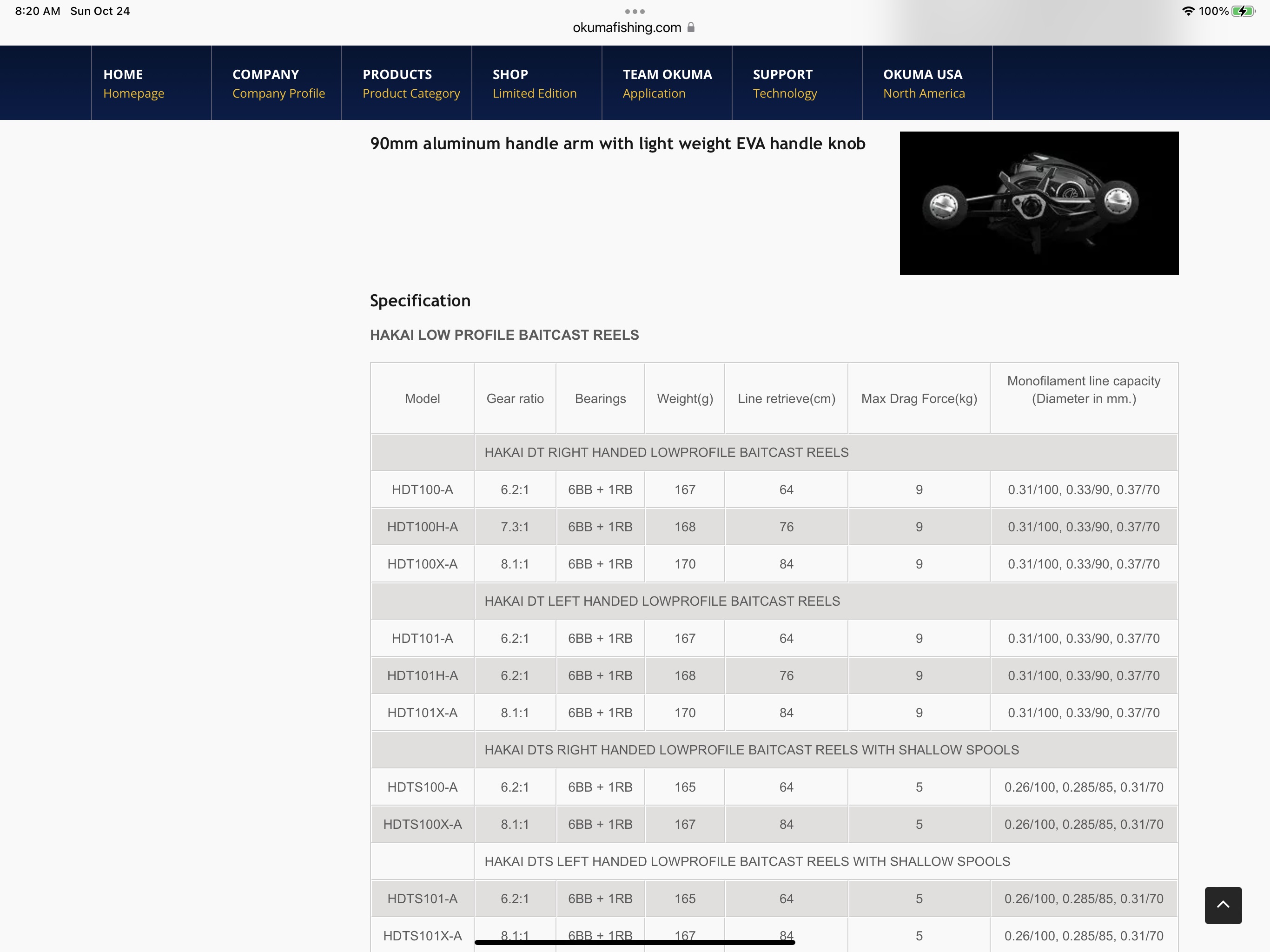Tap gear ratio 8.1:1 in HDT100X-A row
This screenshot has width=1270, height=952.
coord(515,564)
